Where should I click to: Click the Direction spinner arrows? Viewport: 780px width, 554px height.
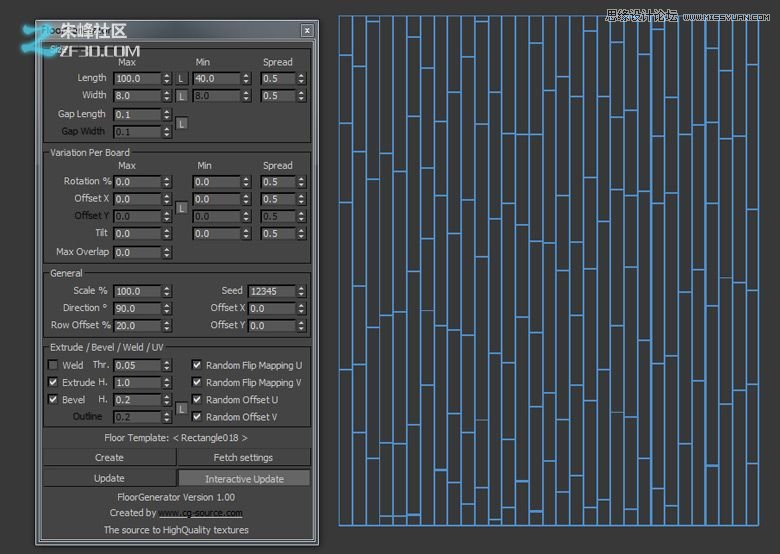167,309
